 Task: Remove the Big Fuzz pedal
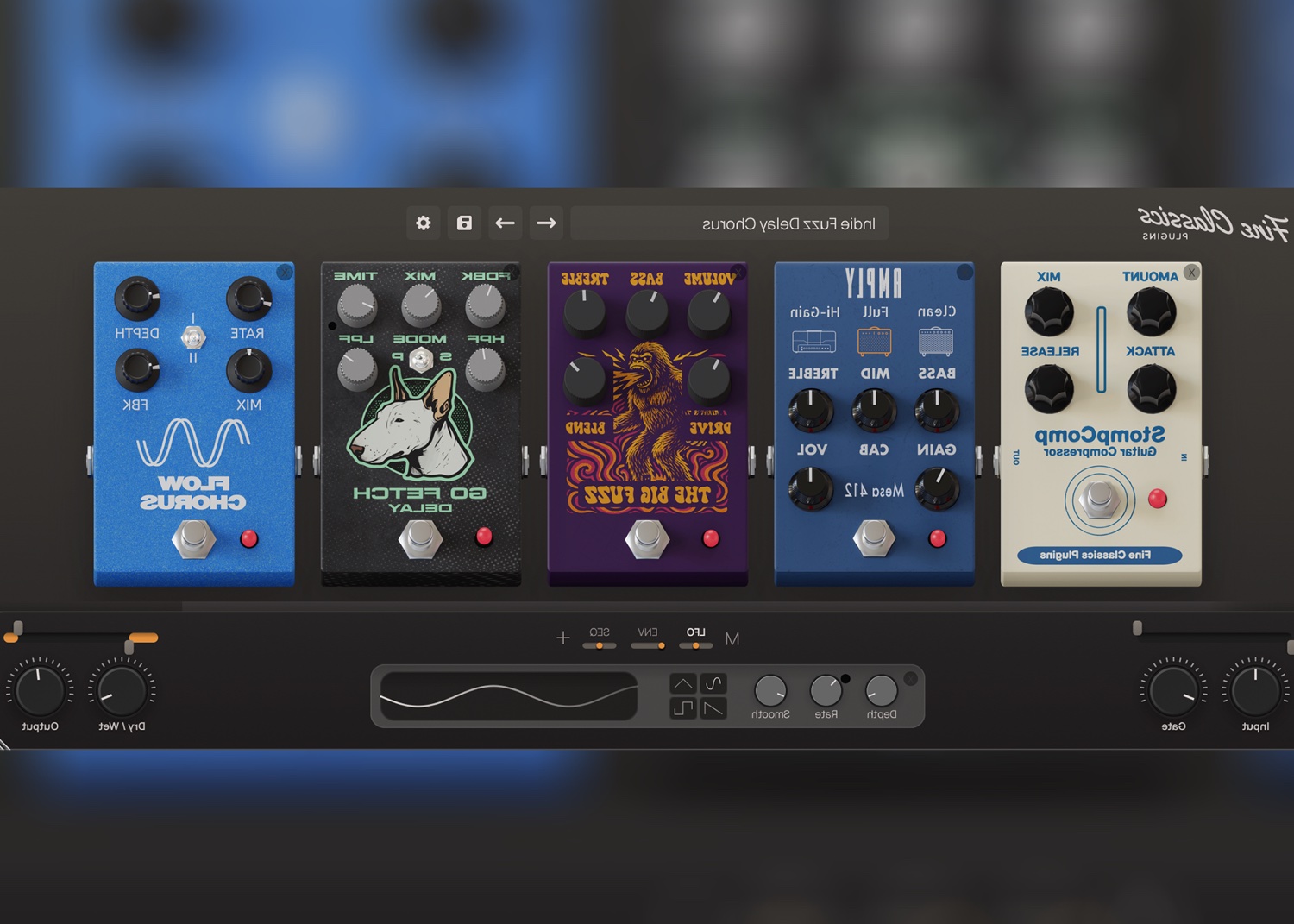pos(738,273)
